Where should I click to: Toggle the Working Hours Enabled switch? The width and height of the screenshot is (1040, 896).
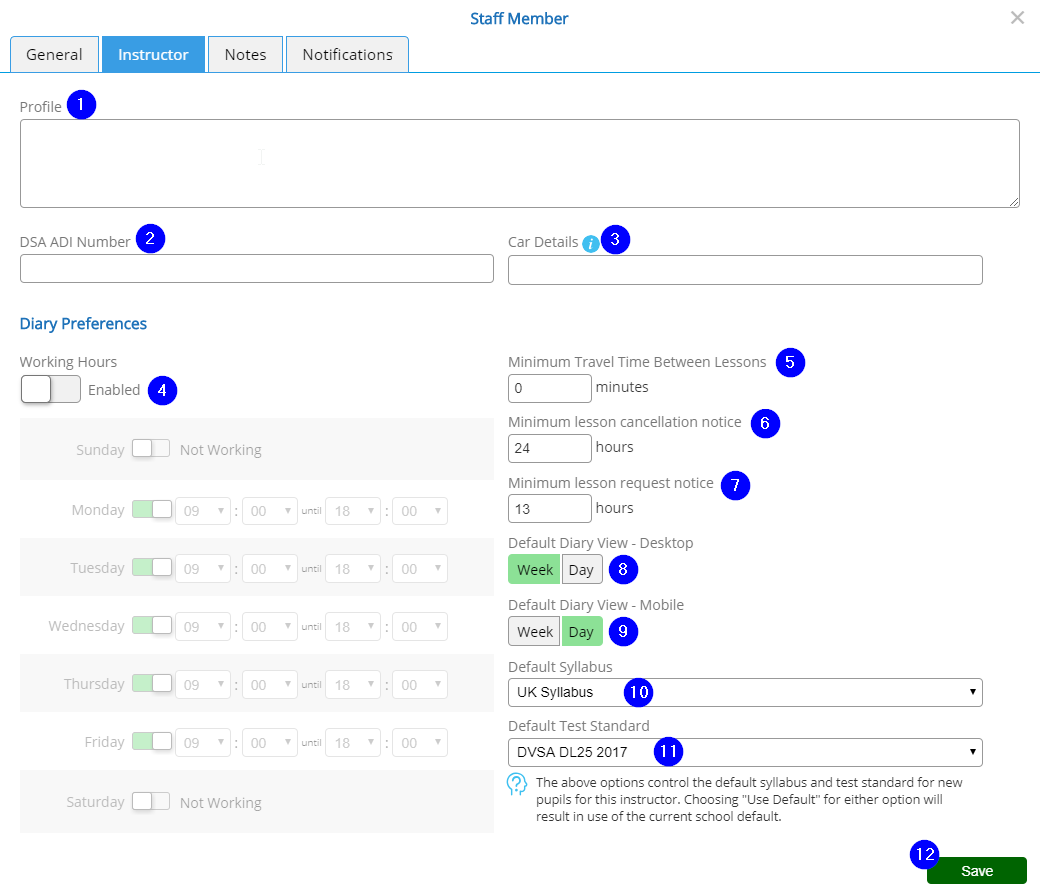(x=50, y=389)
